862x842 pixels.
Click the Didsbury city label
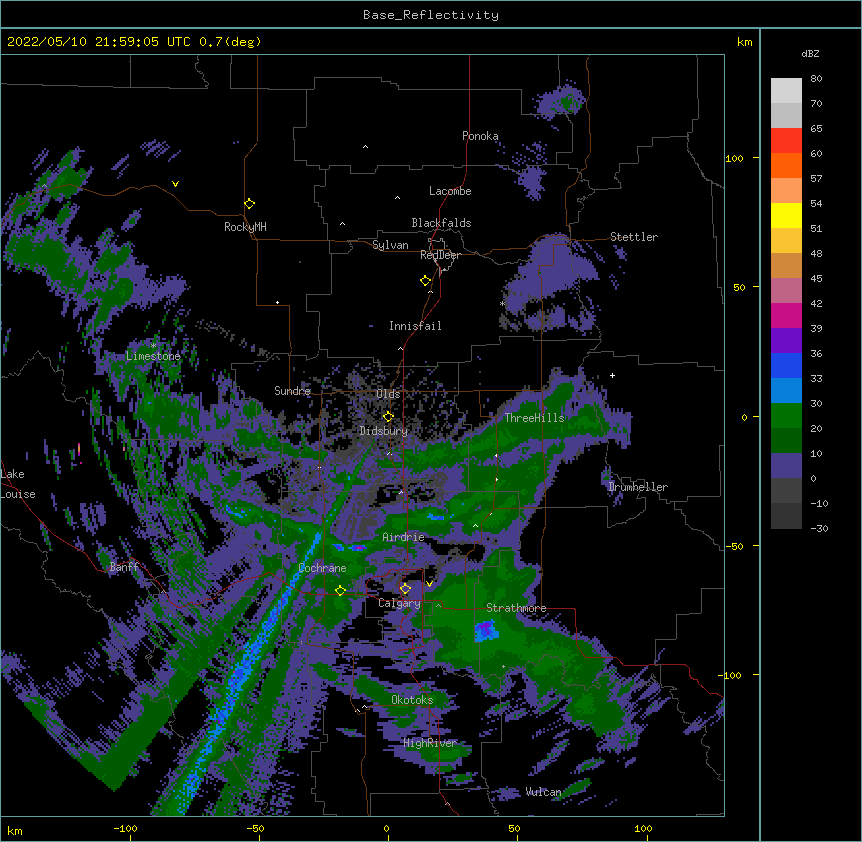[383, 431]
